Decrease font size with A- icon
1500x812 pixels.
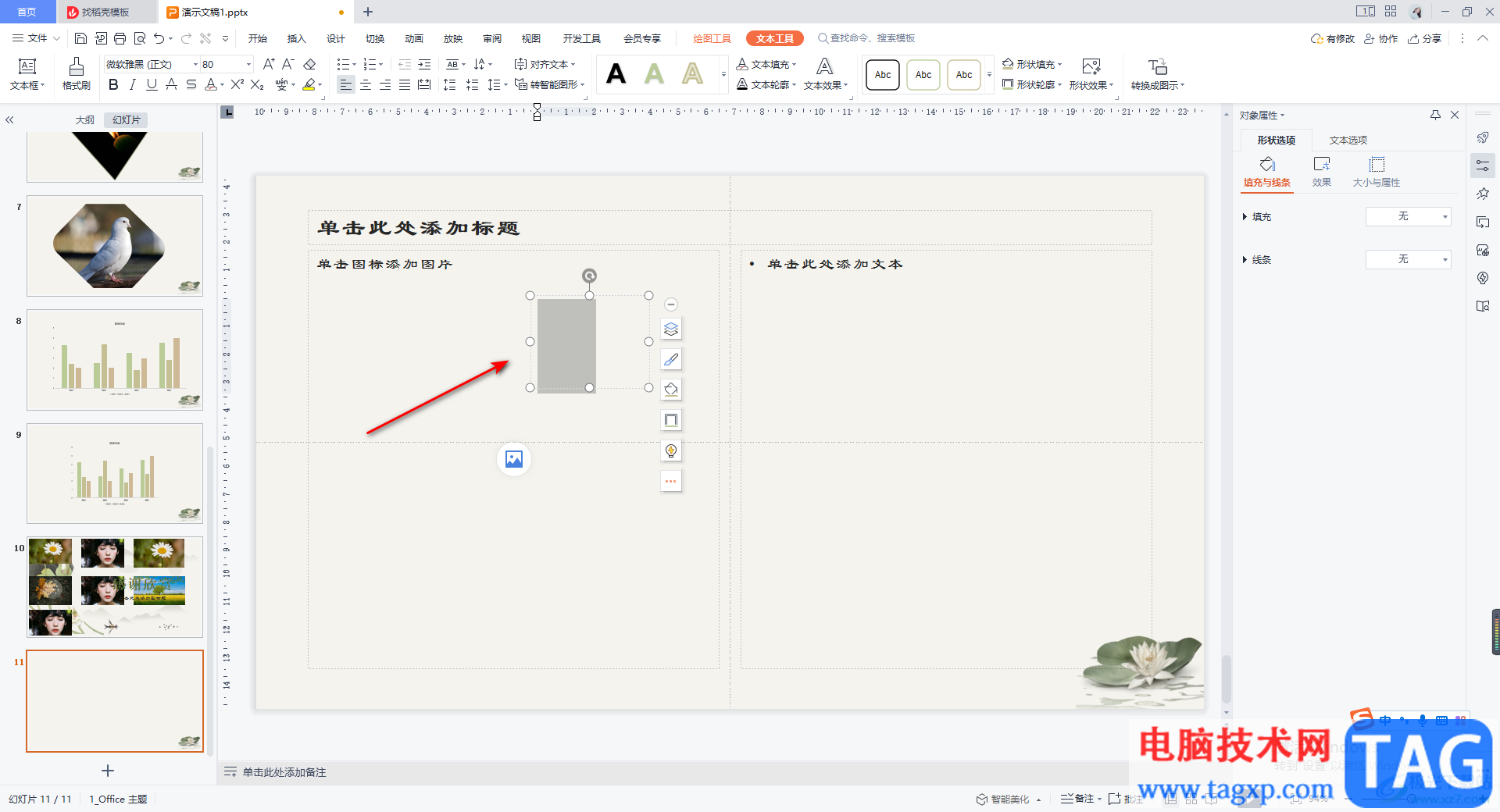[288, 64]
